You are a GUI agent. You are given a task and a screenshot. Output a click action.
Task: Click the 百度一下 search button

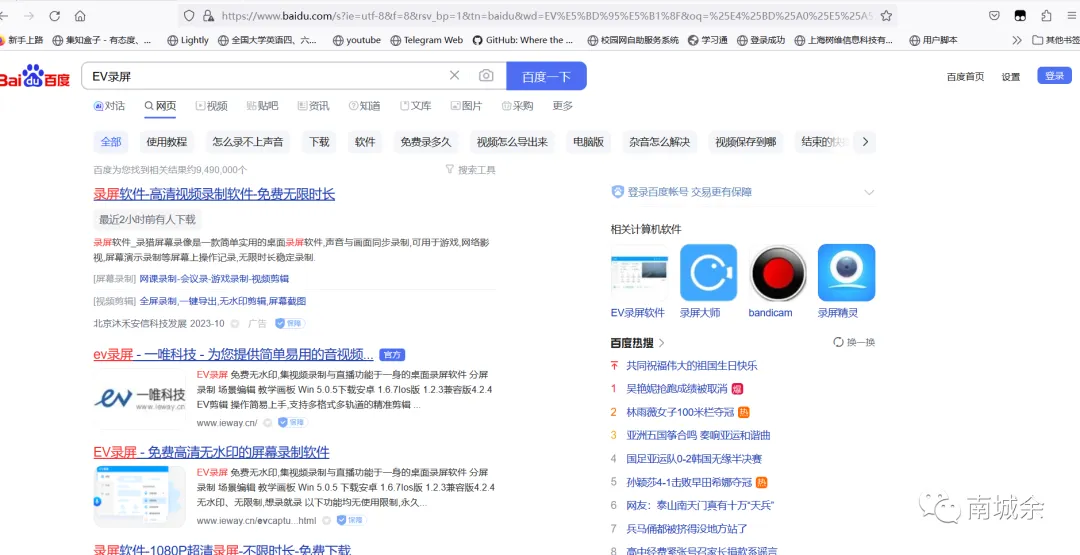[546, 76]
